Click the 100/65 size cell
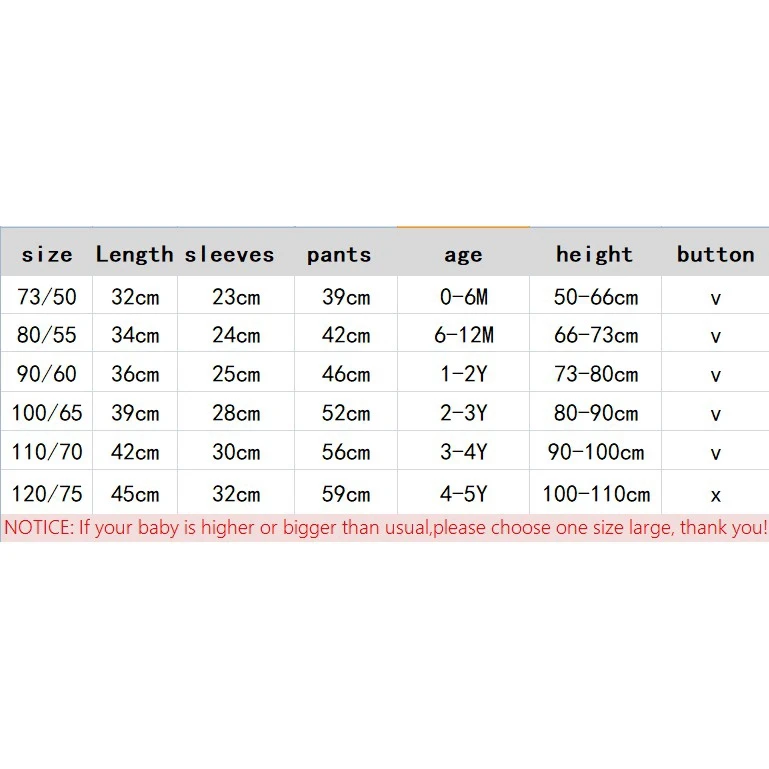This screenshot has width=769, height=769. tap(47, 412)
